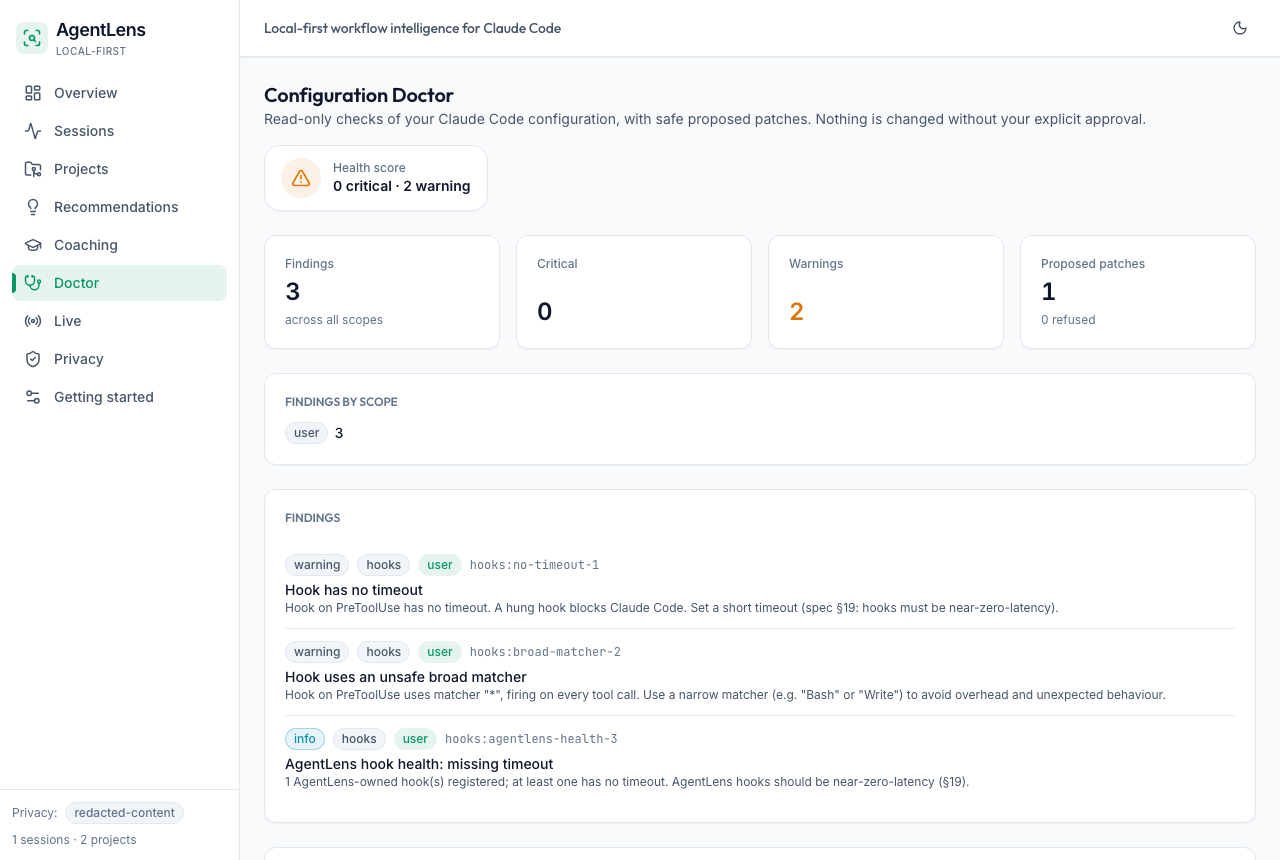1280x860 pixels.
Task: Click the Recommendations lightbulb icon
Action: (x=33, y=207)
